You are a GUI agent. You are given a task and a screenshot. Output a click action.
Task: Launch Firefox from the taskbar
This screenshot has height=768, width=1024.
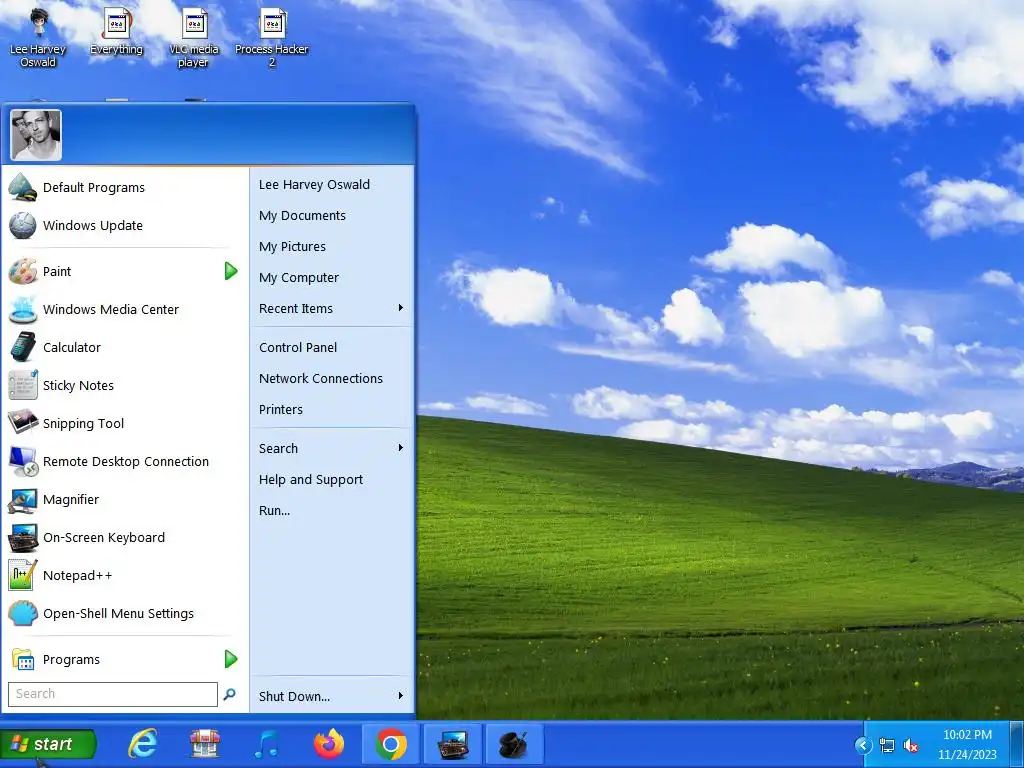328,744
